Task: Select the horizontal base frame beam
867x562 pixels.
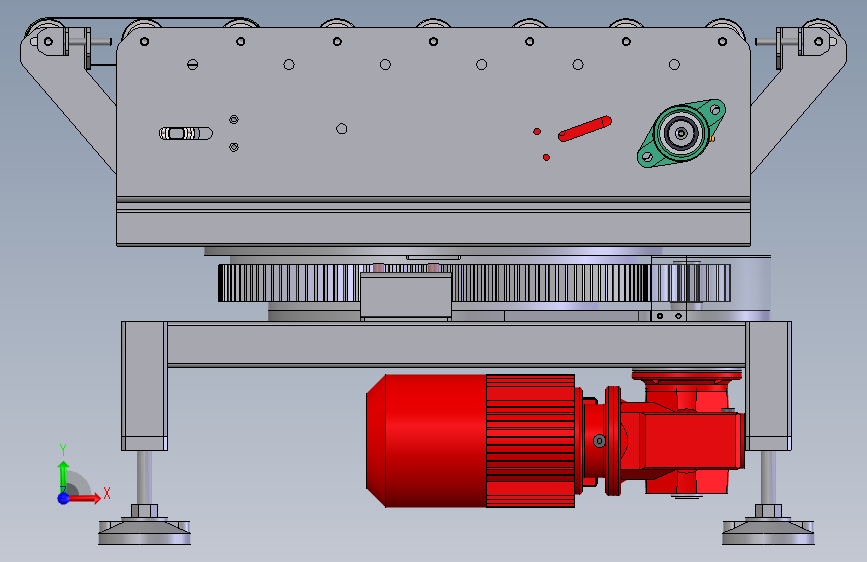Action: (x=456, y=344)
